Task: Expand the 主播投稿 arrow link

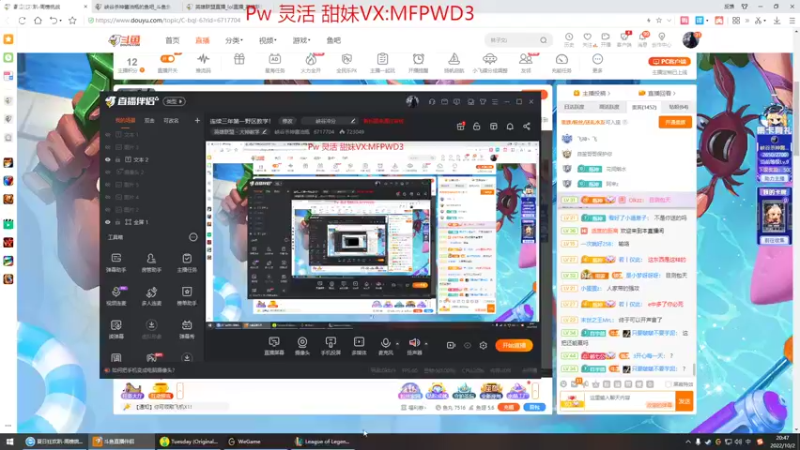Action: (592, 93)
